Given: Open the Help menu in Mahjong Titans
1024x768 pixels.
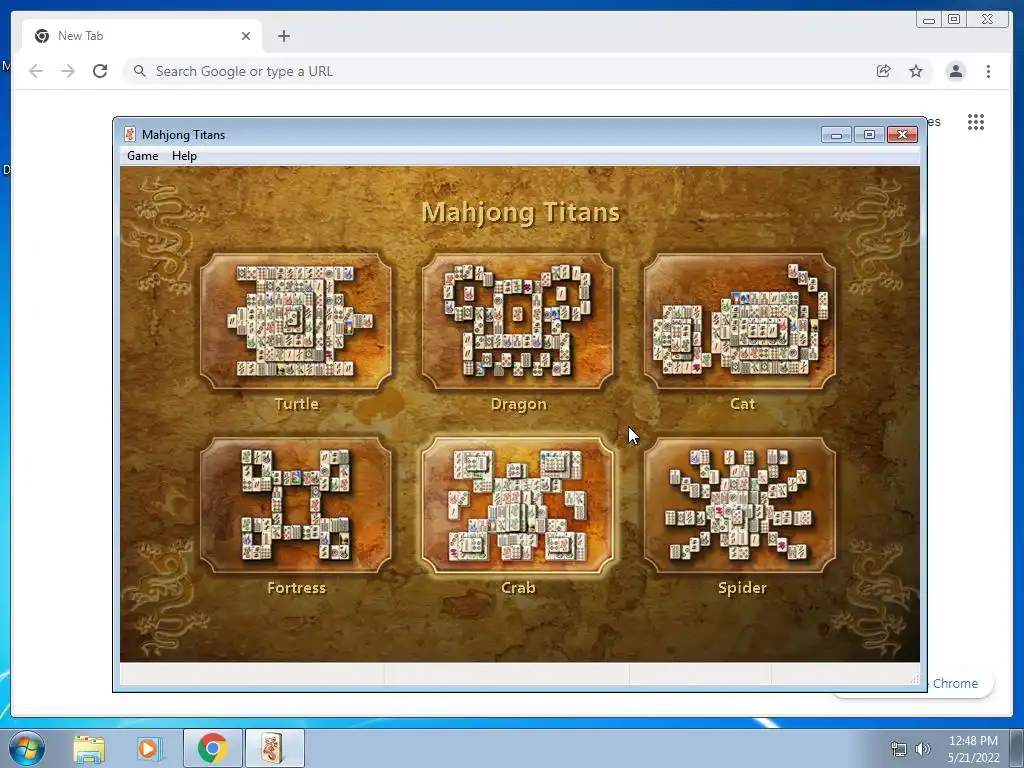Looking at the screenshot, I should [184, 155].
